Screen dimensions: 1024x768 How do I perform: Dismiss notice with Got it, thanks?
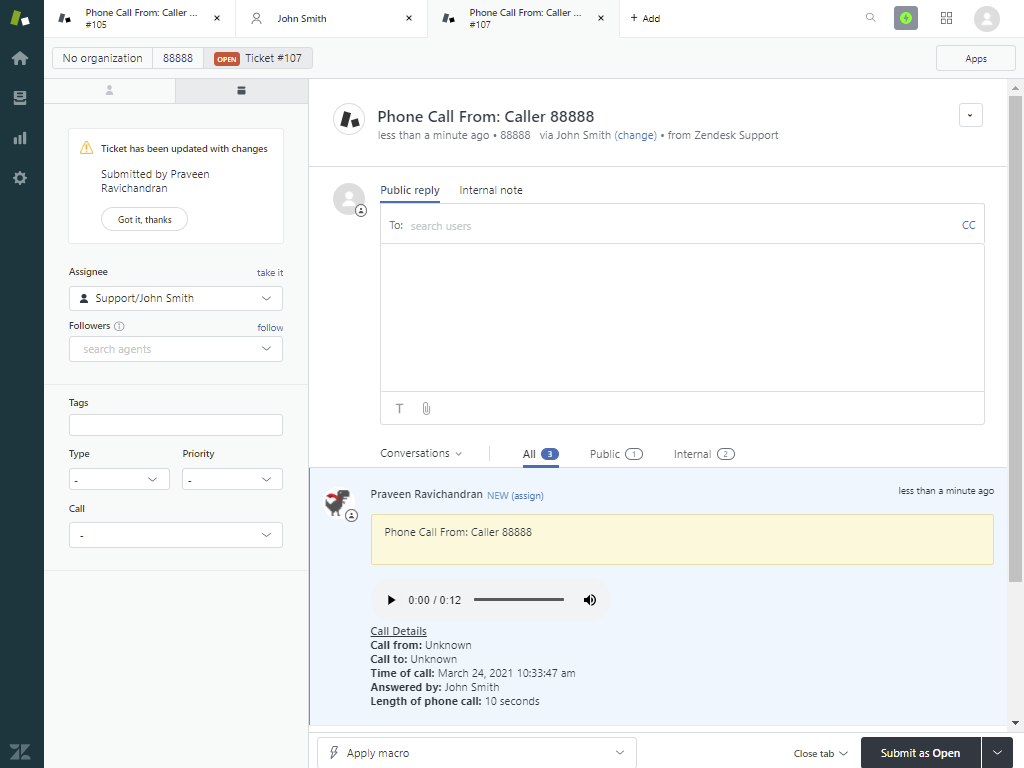[144, 219]
